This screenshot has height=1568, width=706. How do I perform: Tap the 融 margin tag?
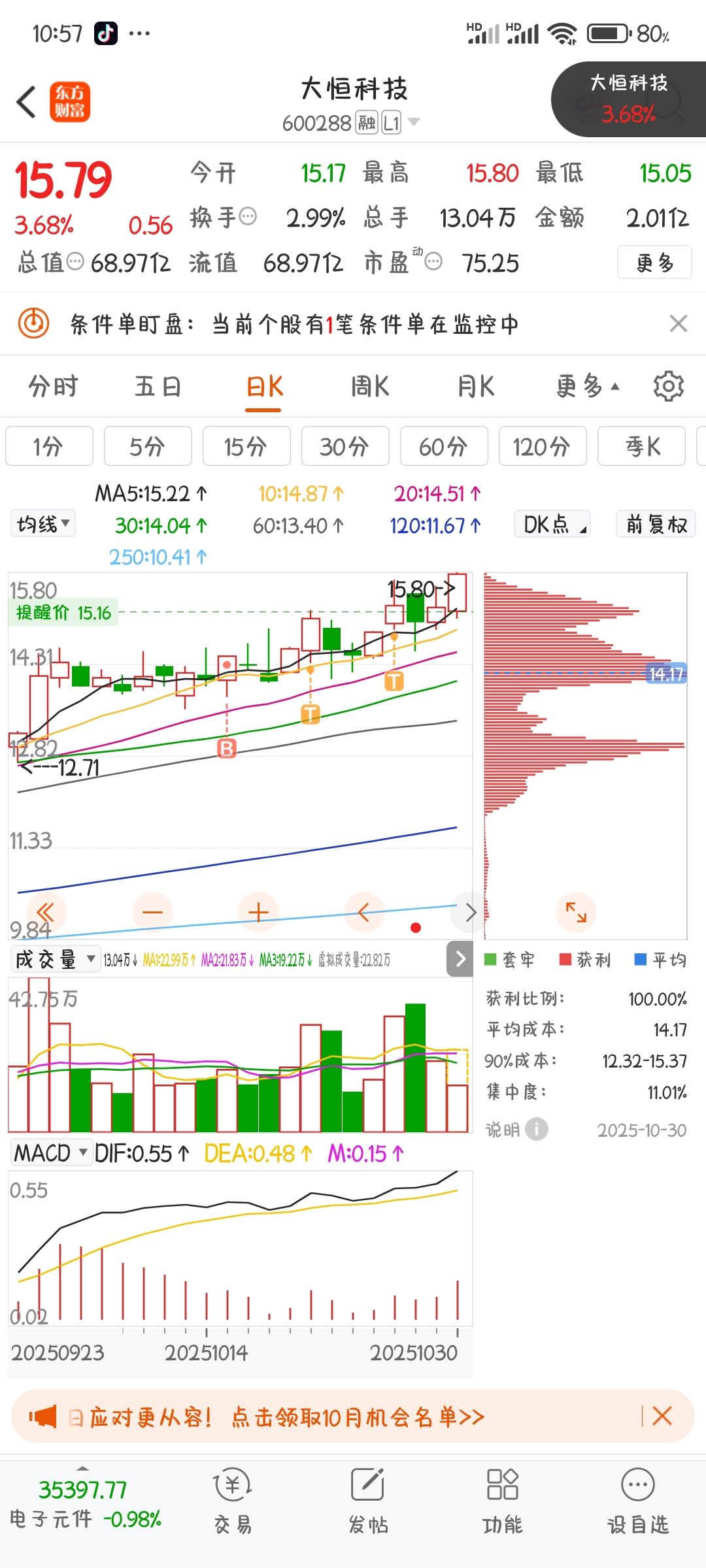(367, 122)
